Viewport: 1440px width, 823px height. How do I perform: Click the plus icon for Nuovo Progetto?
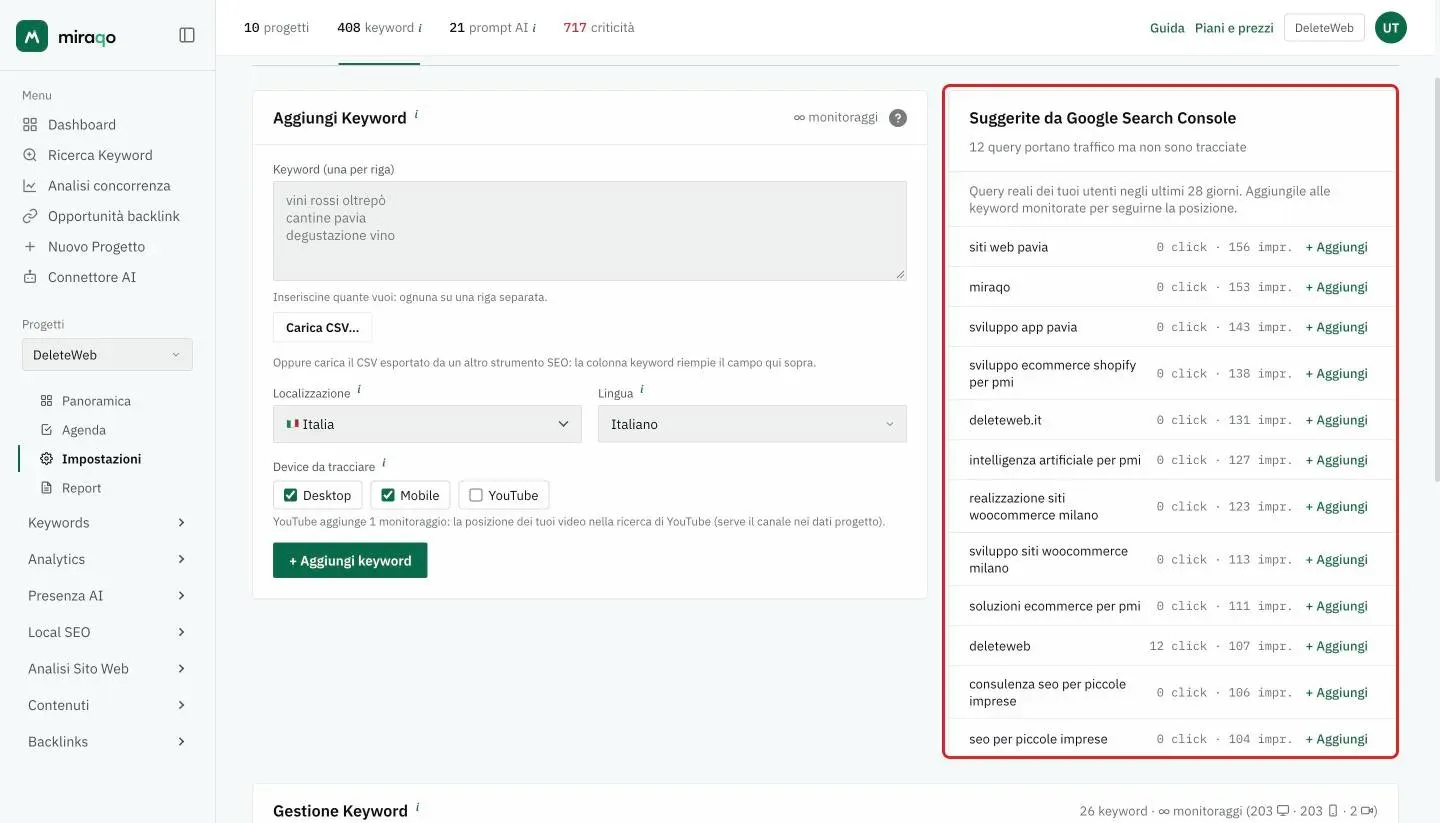[x=30, y=247]
